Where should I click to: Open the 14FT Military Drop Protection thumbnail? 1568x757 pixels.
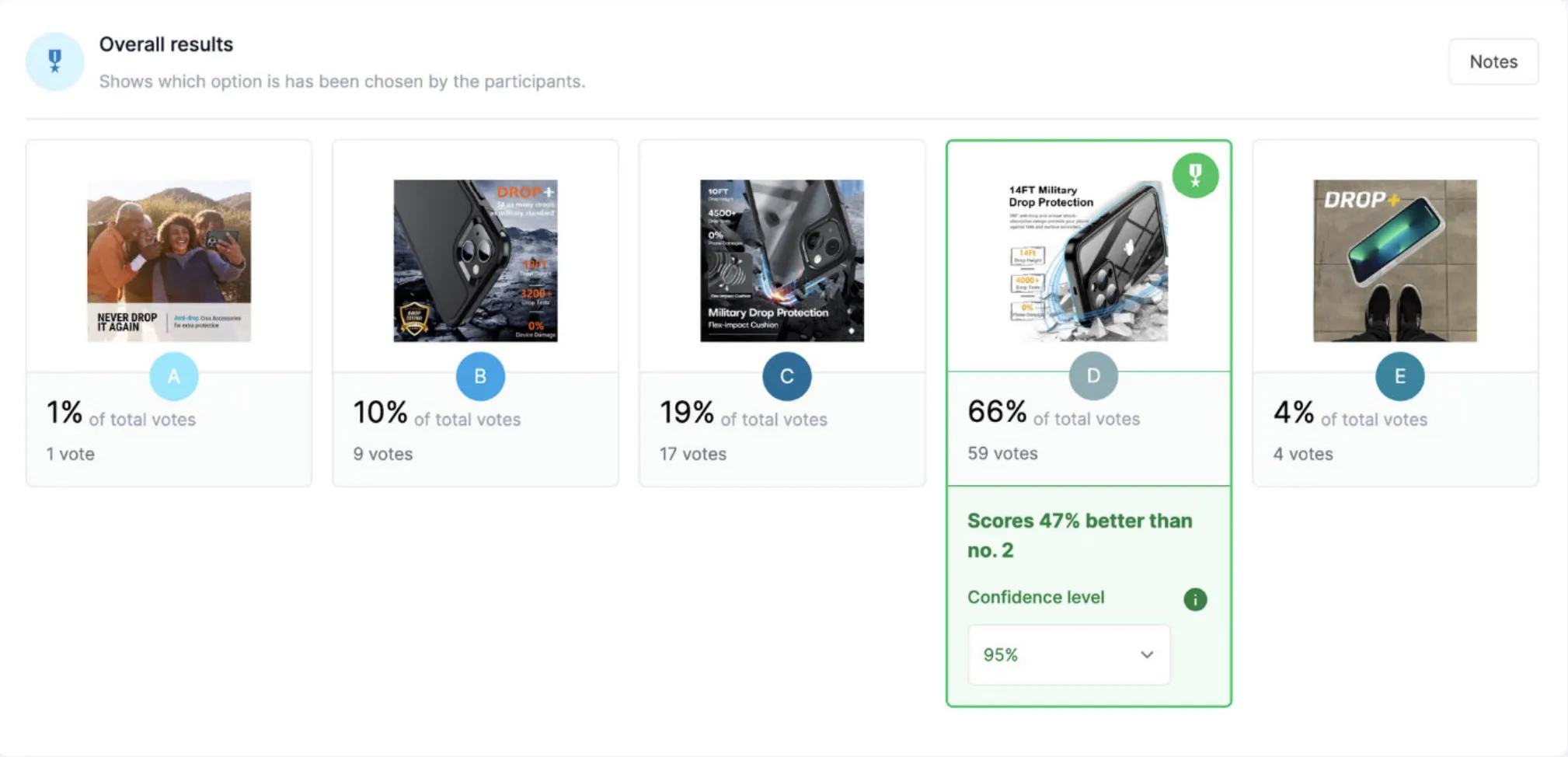click(x=1088, y=260)
